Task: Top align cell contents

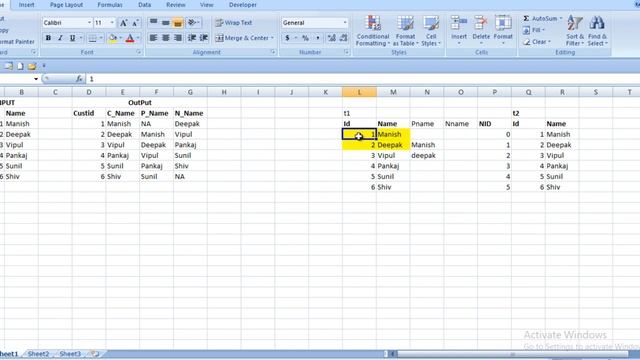Action: 153,22
